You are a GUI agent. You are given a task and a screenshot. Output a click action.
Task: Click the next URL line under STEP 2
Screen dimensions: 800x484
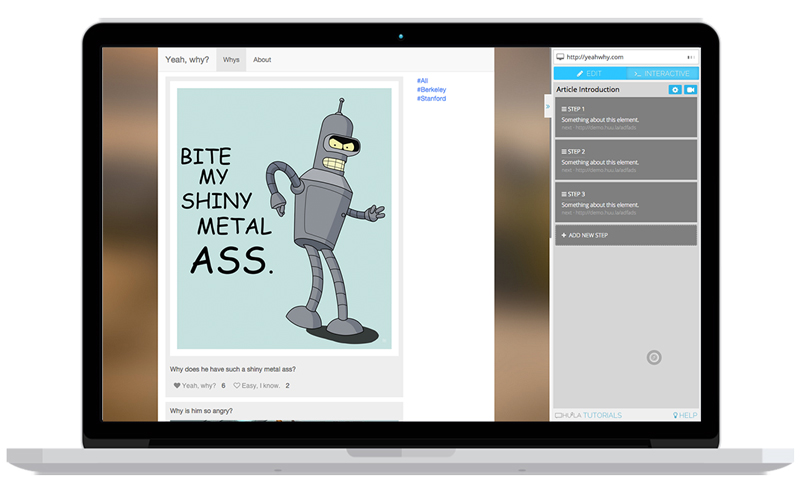(599, 170)
